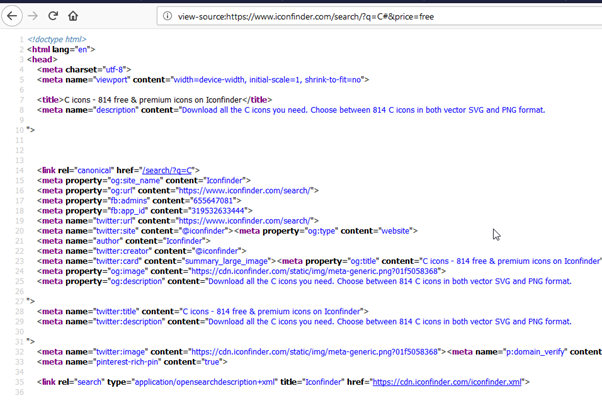Select the meta charset utf-8 line

click(x=84, y=70)
